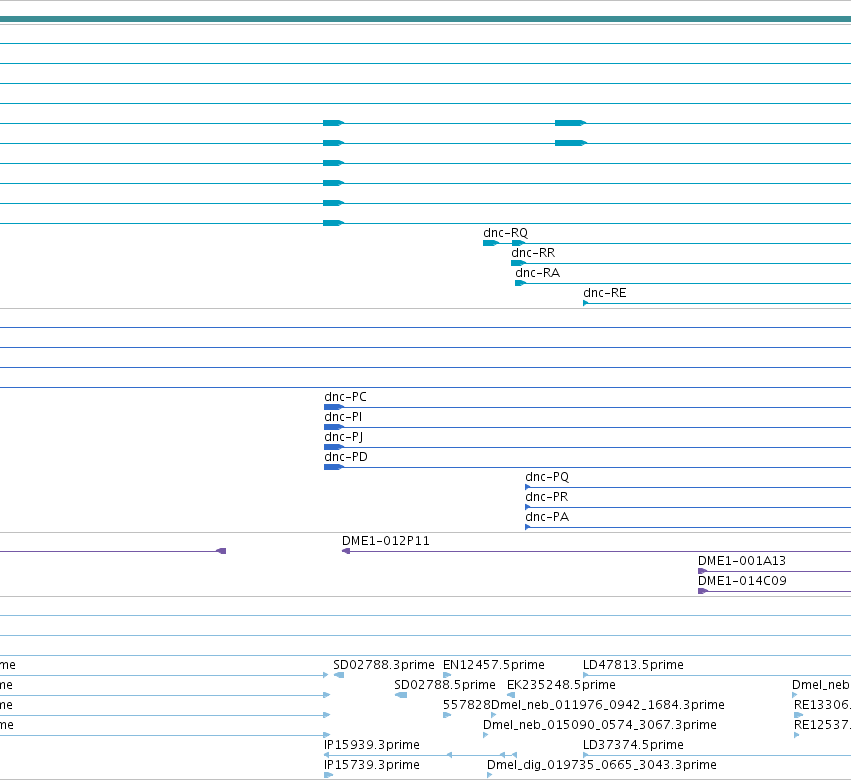
Task: Click the DME1-001A13 feature label
Action: tap(742, 561)
